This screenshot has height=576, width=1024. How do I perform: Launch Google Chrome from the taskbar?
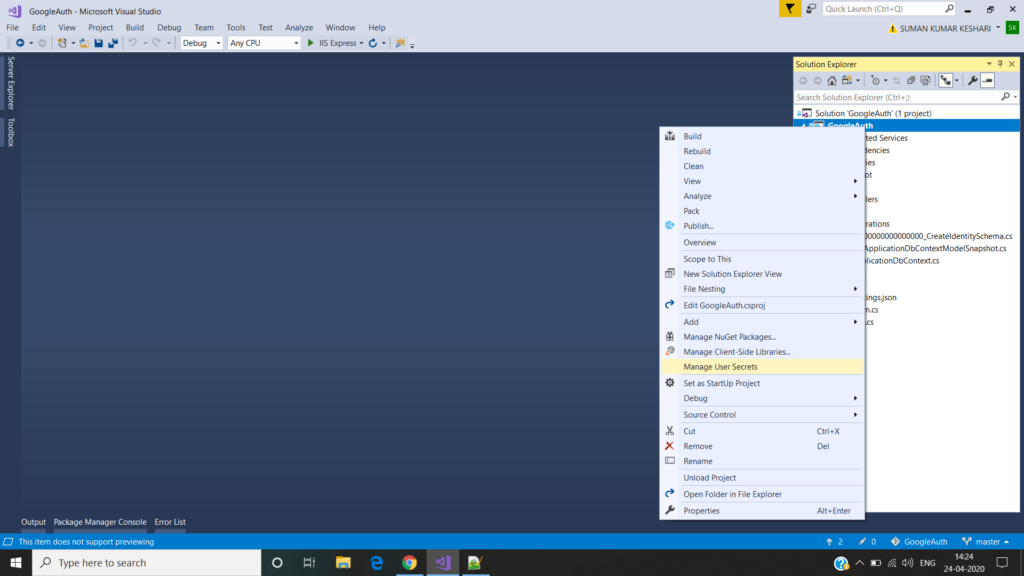point(409,562)
